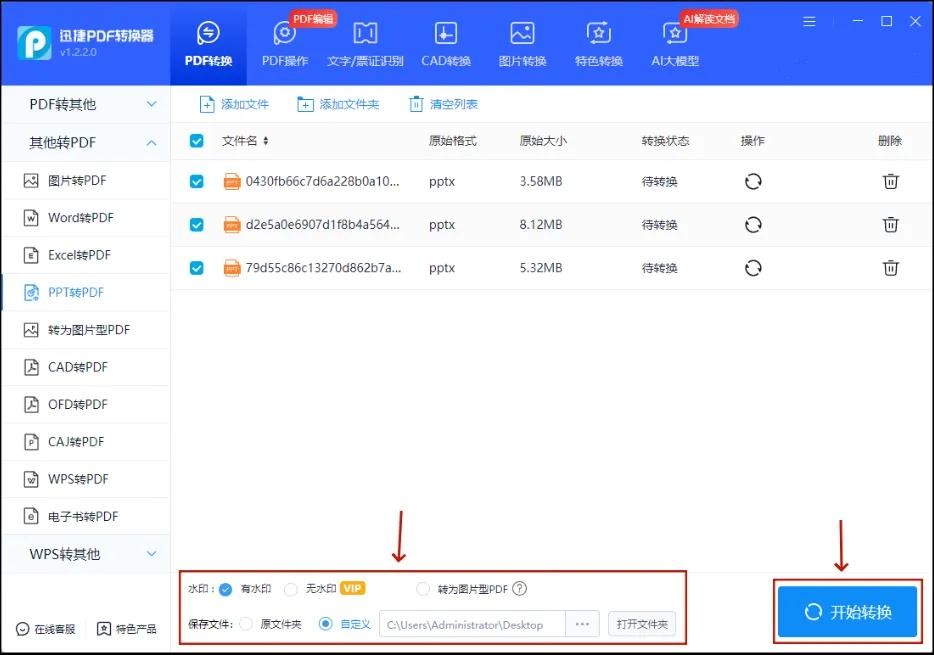
Task: Uncheck the d2e5a0e6907d1f8b4a564 file checkbox
Action: click(x=197, y=225)
